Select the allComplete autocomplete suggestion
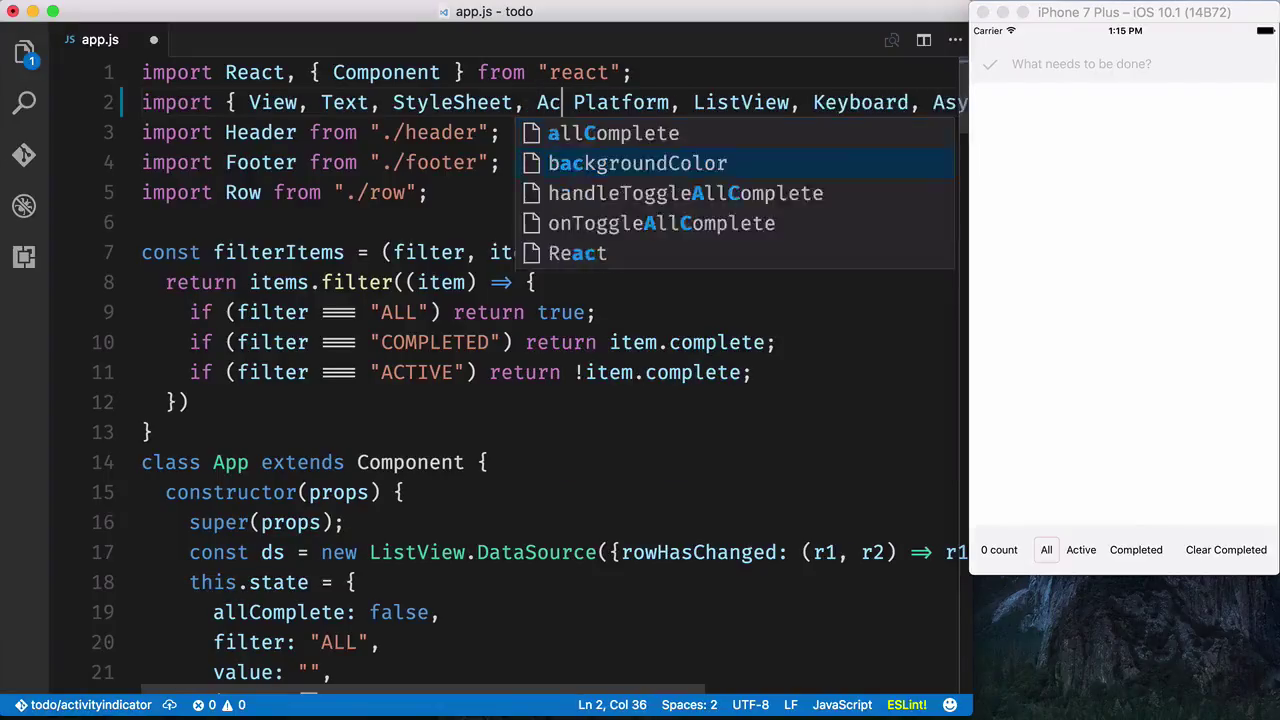The height and width of the screenshot is (720, 1280). pos(735,133)
